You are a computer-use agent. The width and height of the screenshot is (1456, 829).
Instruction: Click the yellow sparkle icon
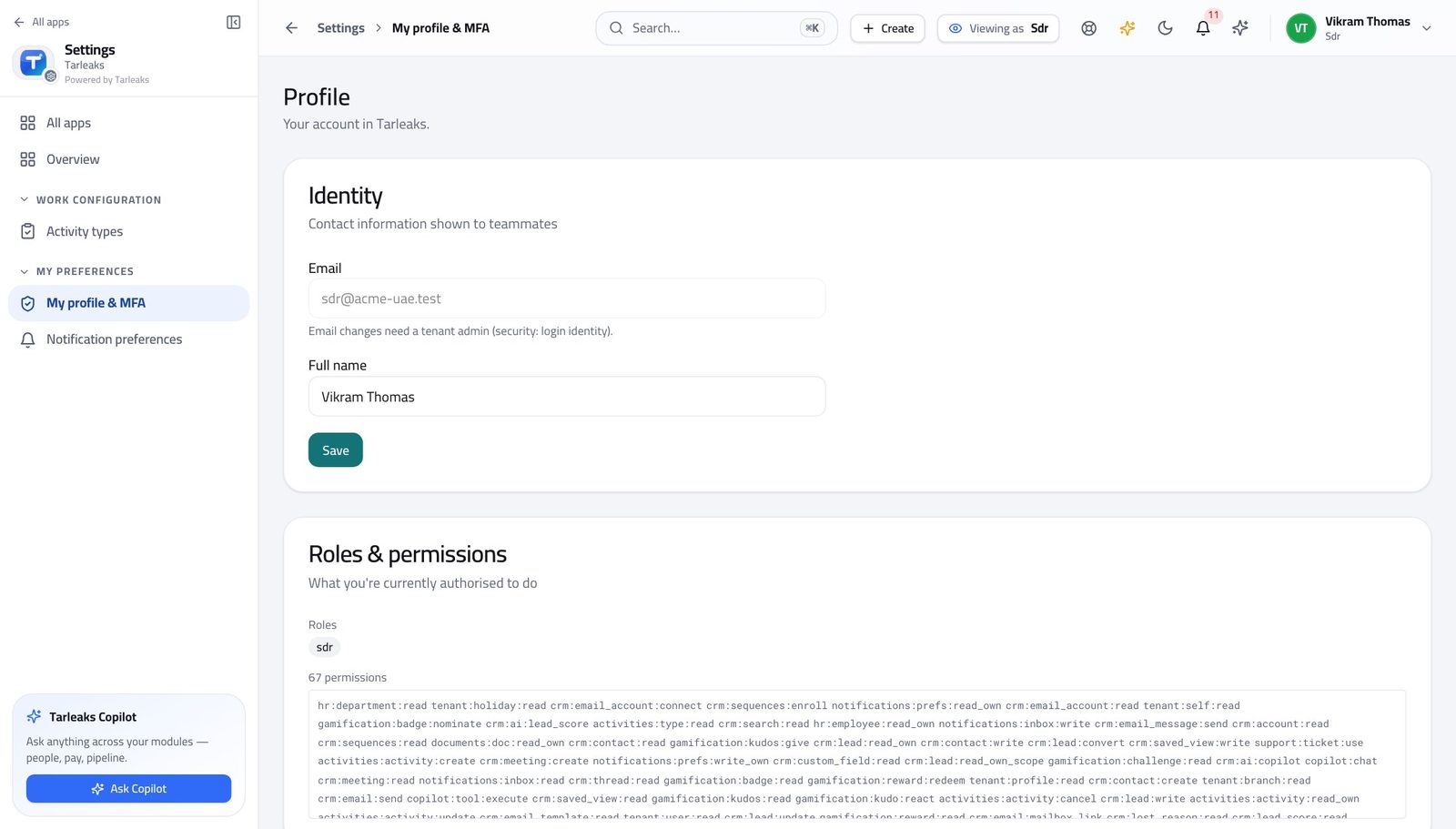(1127, 28)
